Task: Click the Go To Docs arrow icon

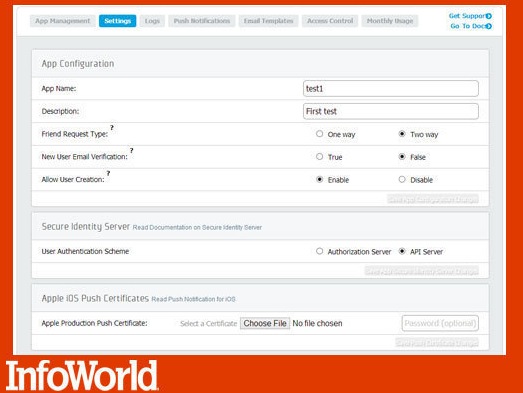Action: click(x=489, y=26)
